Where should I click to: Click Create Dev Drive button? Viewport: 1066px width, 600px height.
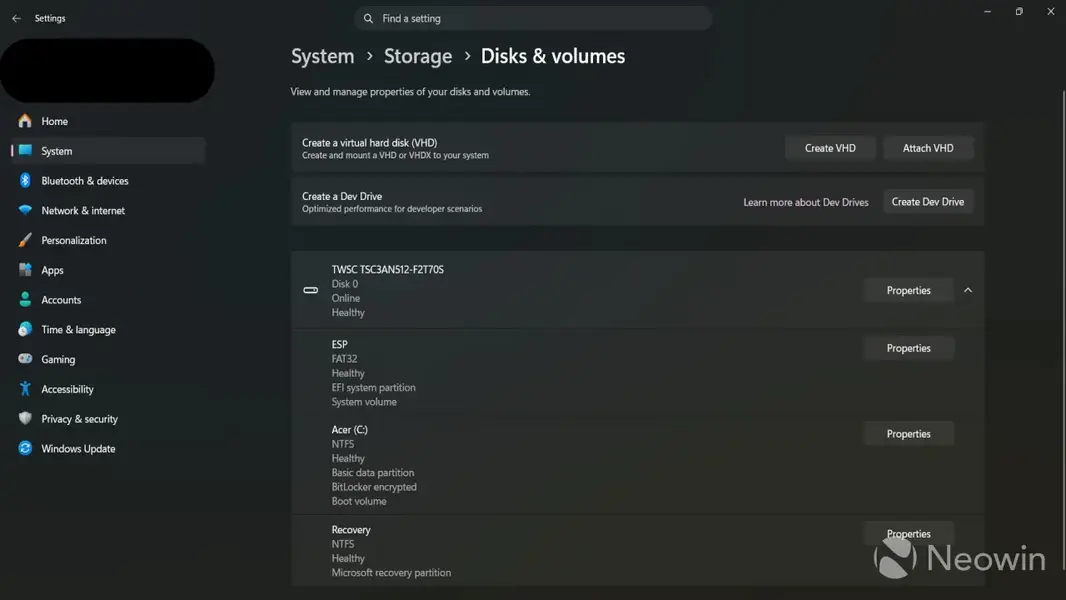click(928, 202)
